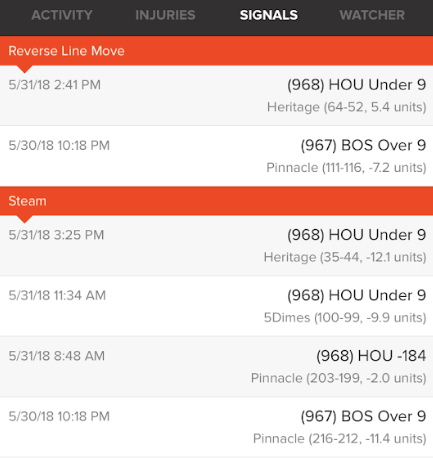Select the SIGNALS tab

pos(269,15)
